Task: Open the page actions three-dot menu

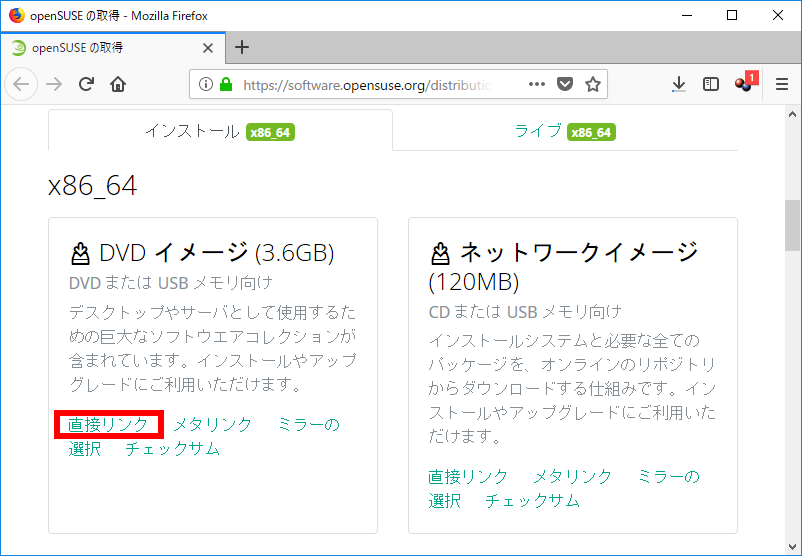Action: [537, 84]
